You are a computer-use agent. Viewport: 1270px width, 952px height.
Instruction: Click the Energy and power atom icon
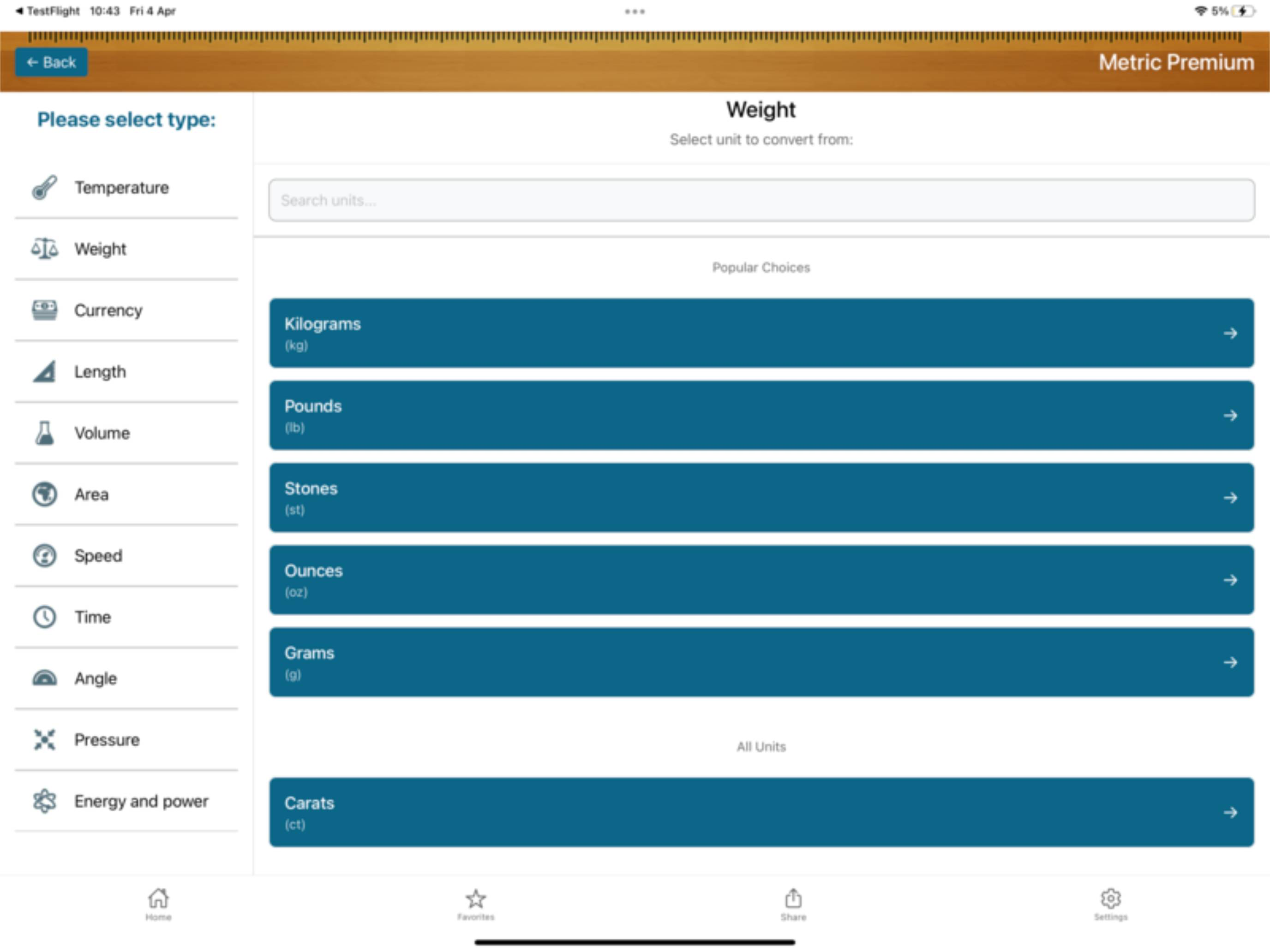coord(44,802)
